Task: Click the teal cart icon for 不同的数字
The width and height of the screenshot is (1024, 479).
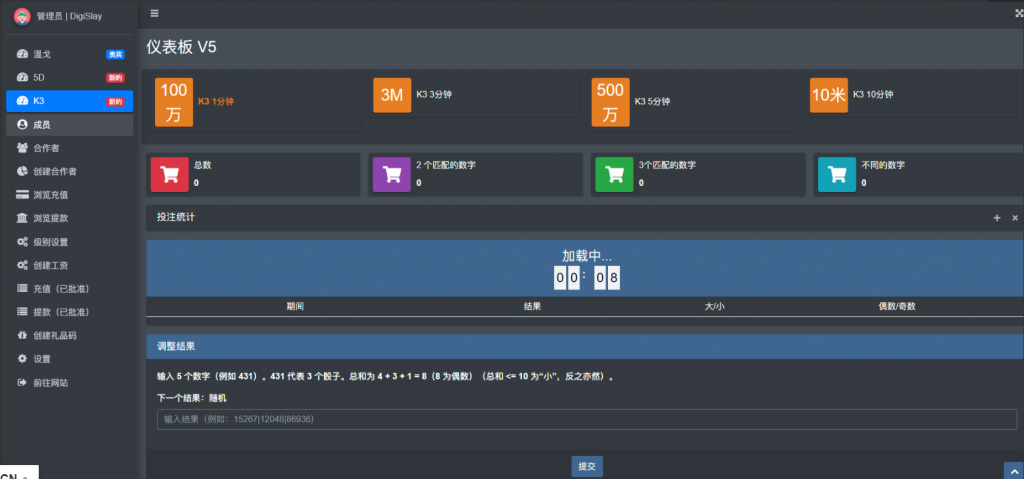Action: 836,174
